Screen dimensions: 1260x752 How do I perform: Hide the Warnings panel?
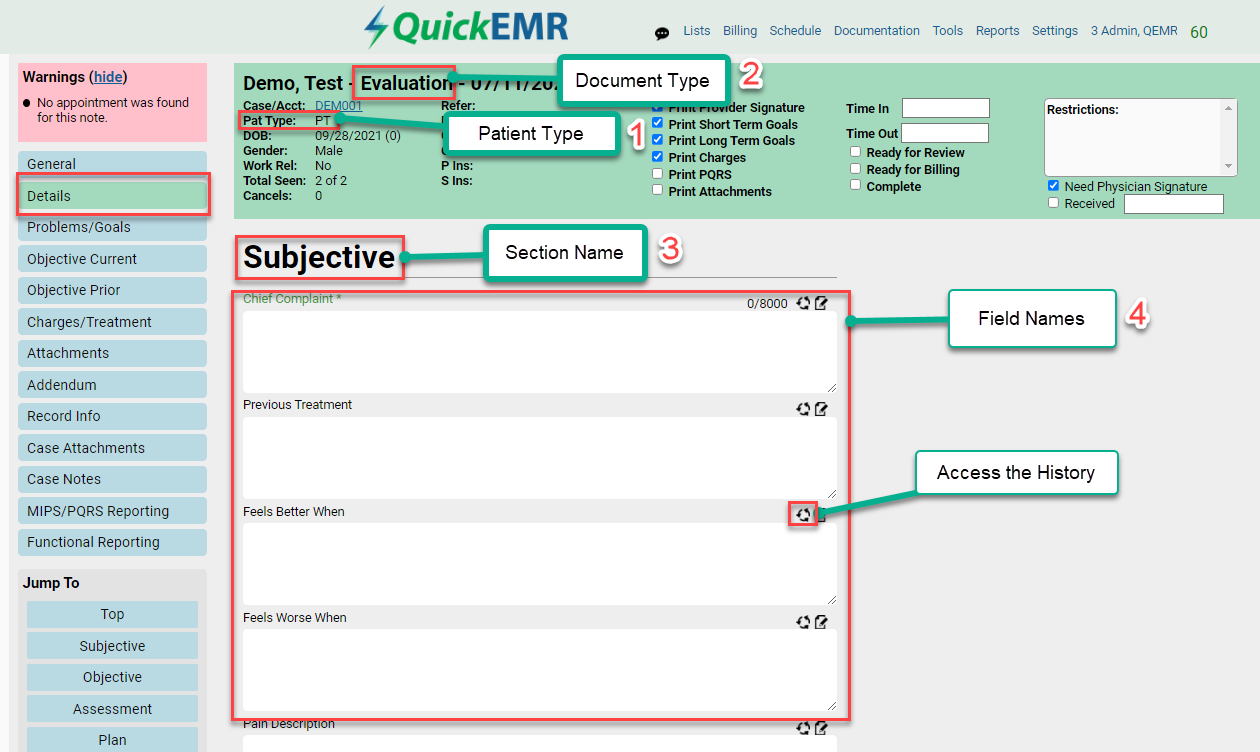(x=108, y=77)
